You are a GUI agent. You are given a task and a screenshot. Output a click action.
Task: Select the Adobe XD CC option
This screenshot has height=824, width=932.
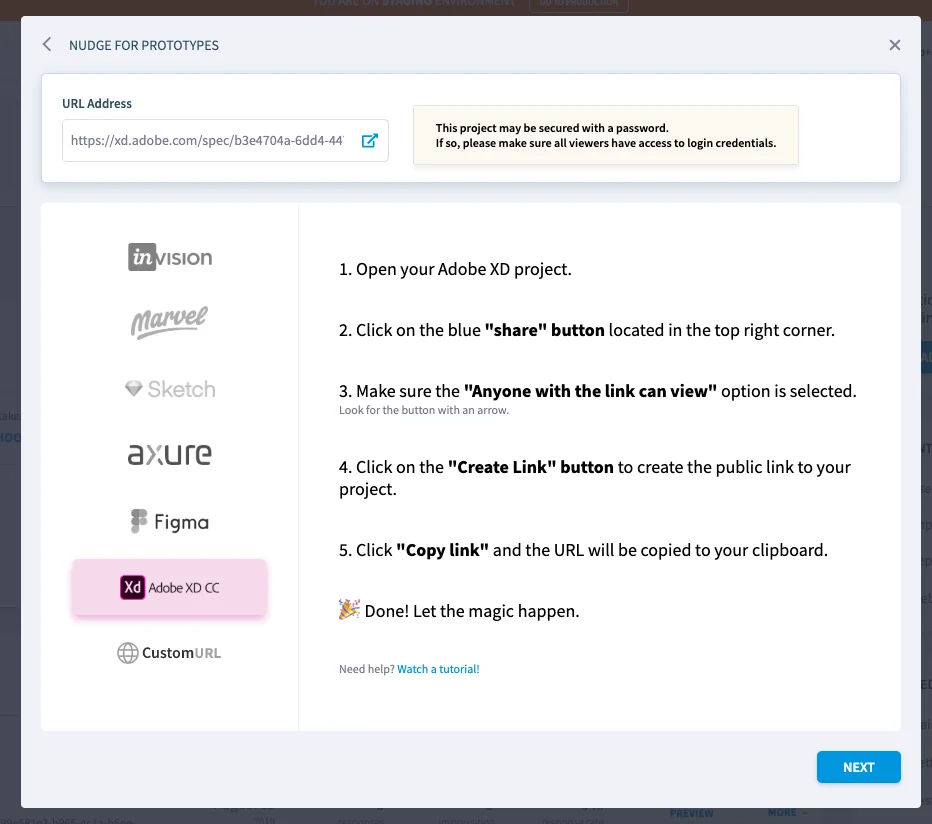coord(169,587)
